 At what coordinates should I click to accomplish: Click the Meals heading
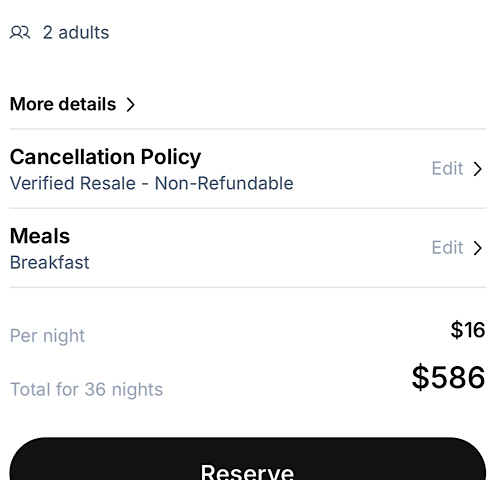[40, 236]
